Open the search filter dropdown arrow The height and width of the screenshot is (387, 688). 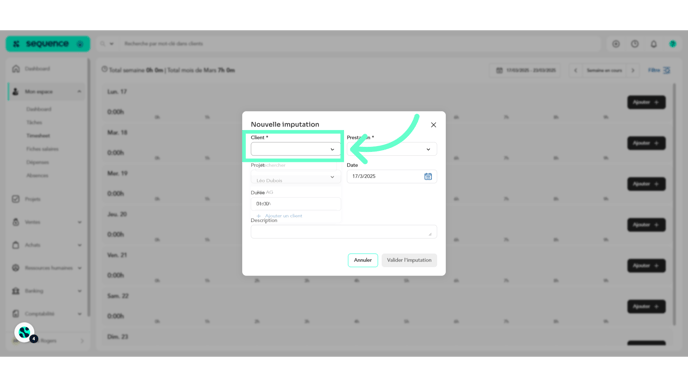coord(111,44)
